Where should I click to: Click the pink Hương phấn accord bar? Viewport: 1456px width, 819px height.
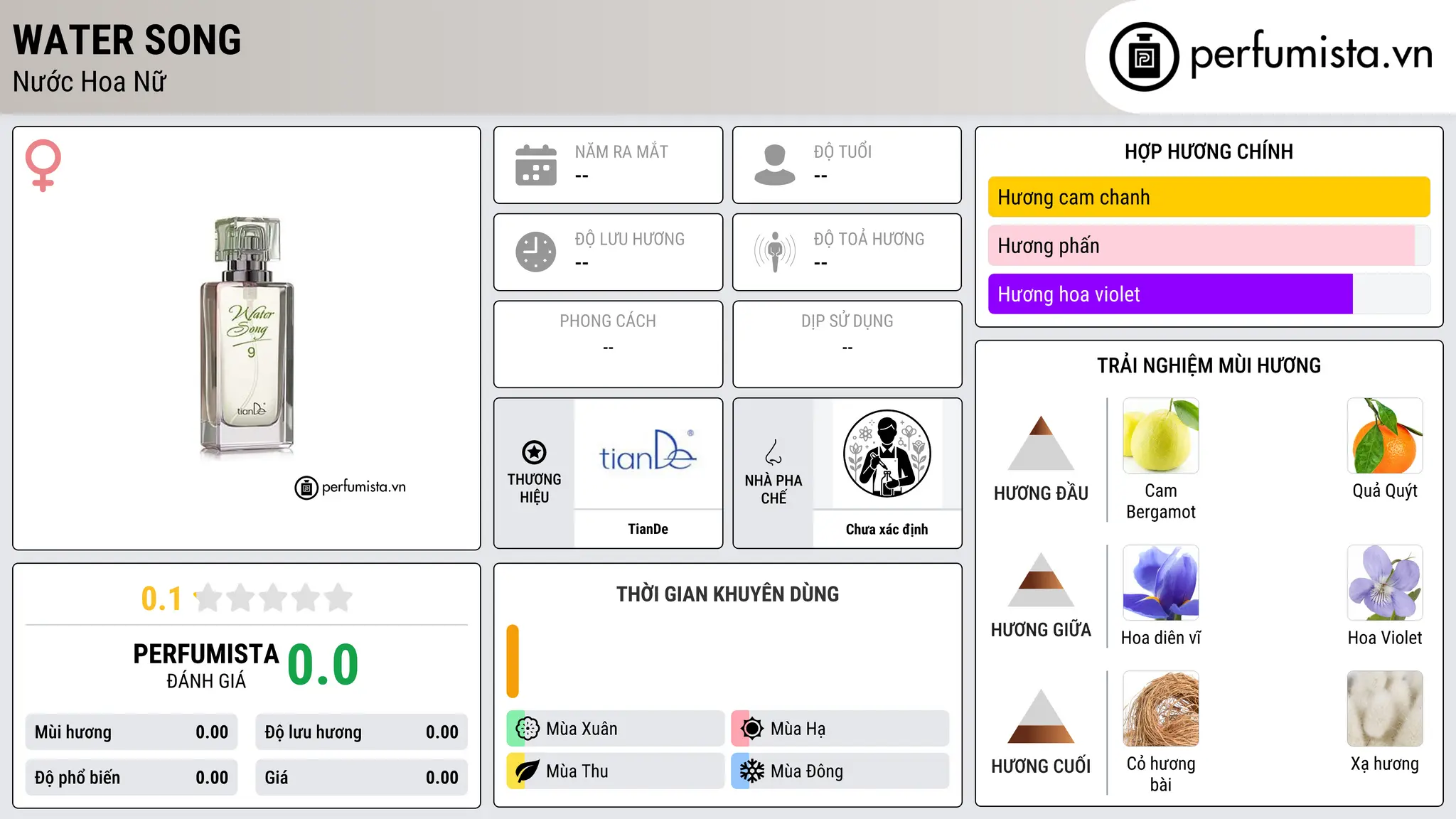[1201, 245]
